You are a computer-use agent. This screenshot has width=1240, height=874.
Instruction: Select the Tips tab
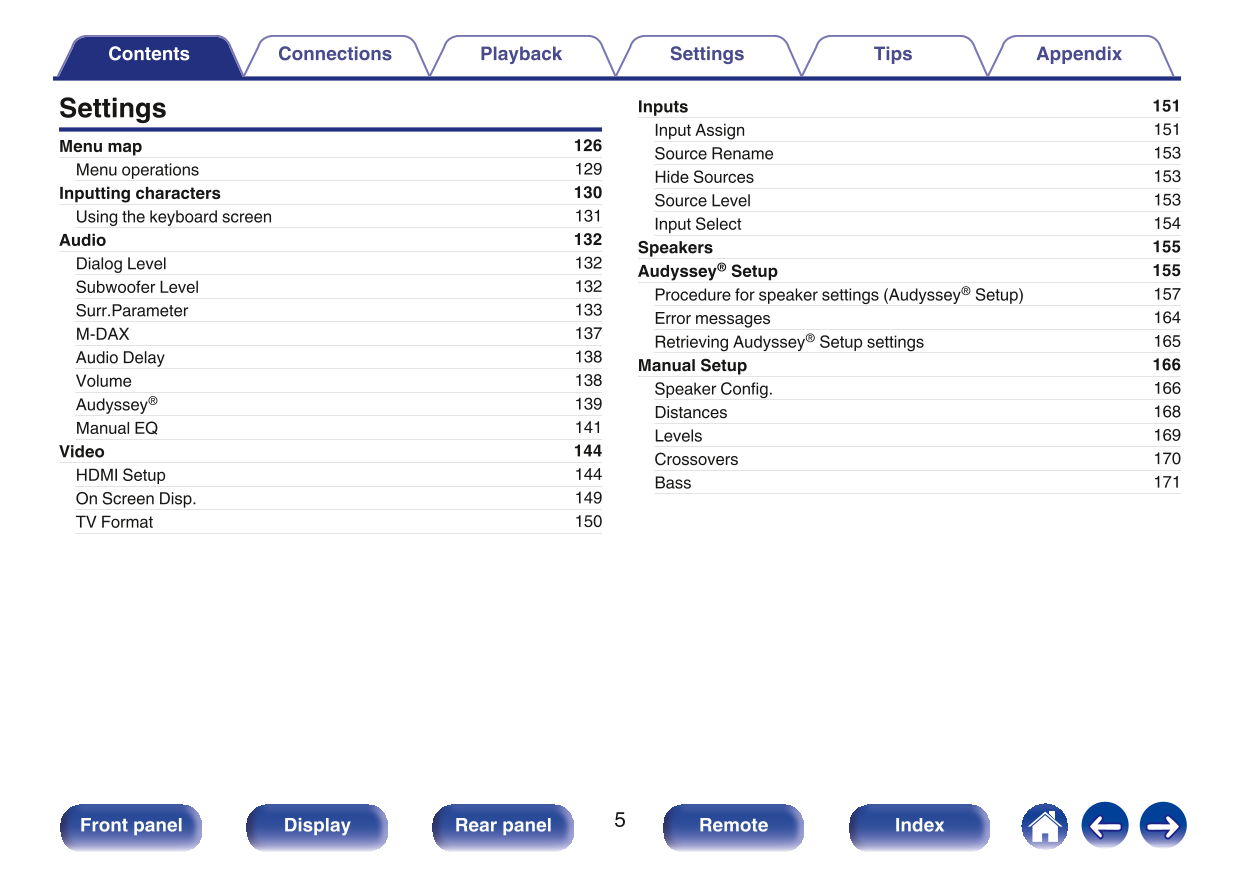click(892, 55)
